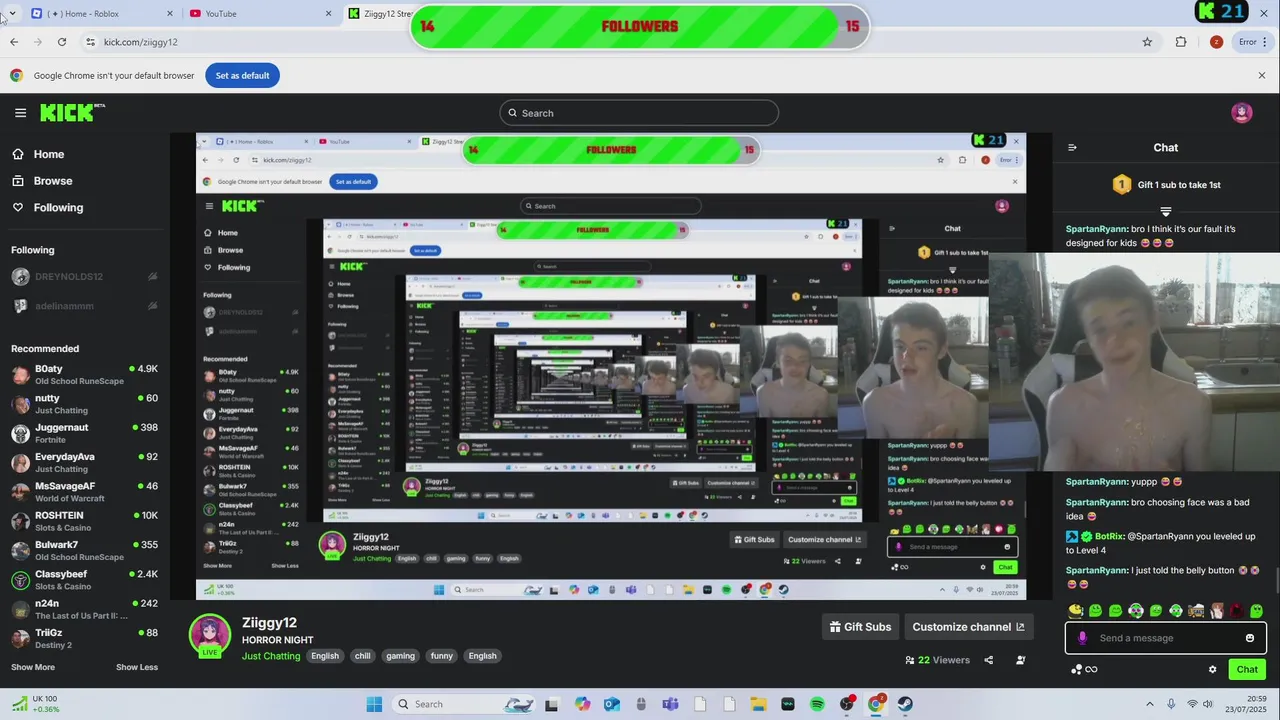This screenshot has width=1280, height=720.
Task: Open File Explorer from the taskbar
Action: [x=758, y=704]
